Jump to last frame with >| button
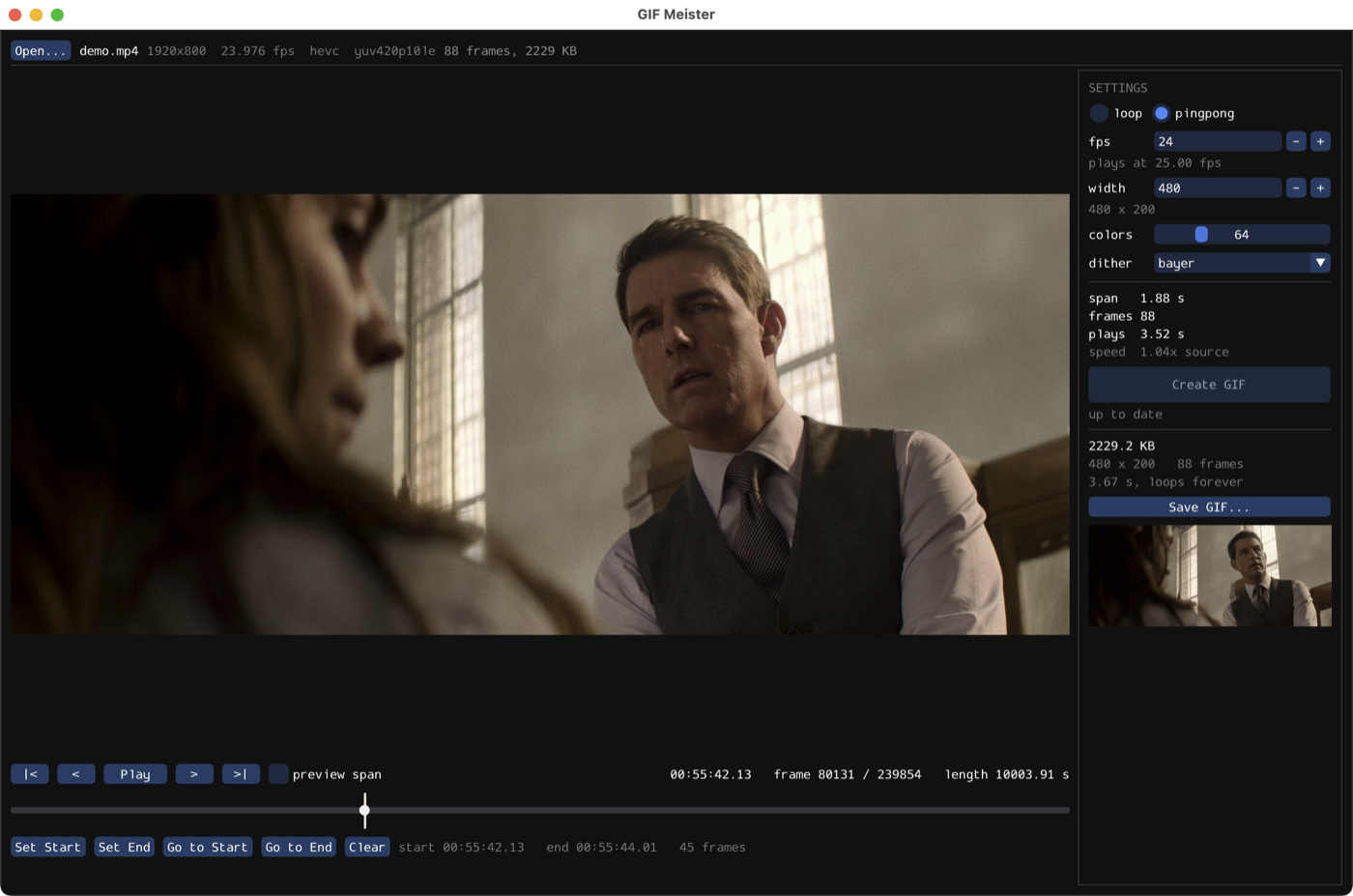1353x896 pixels. (x=241, y=774)
